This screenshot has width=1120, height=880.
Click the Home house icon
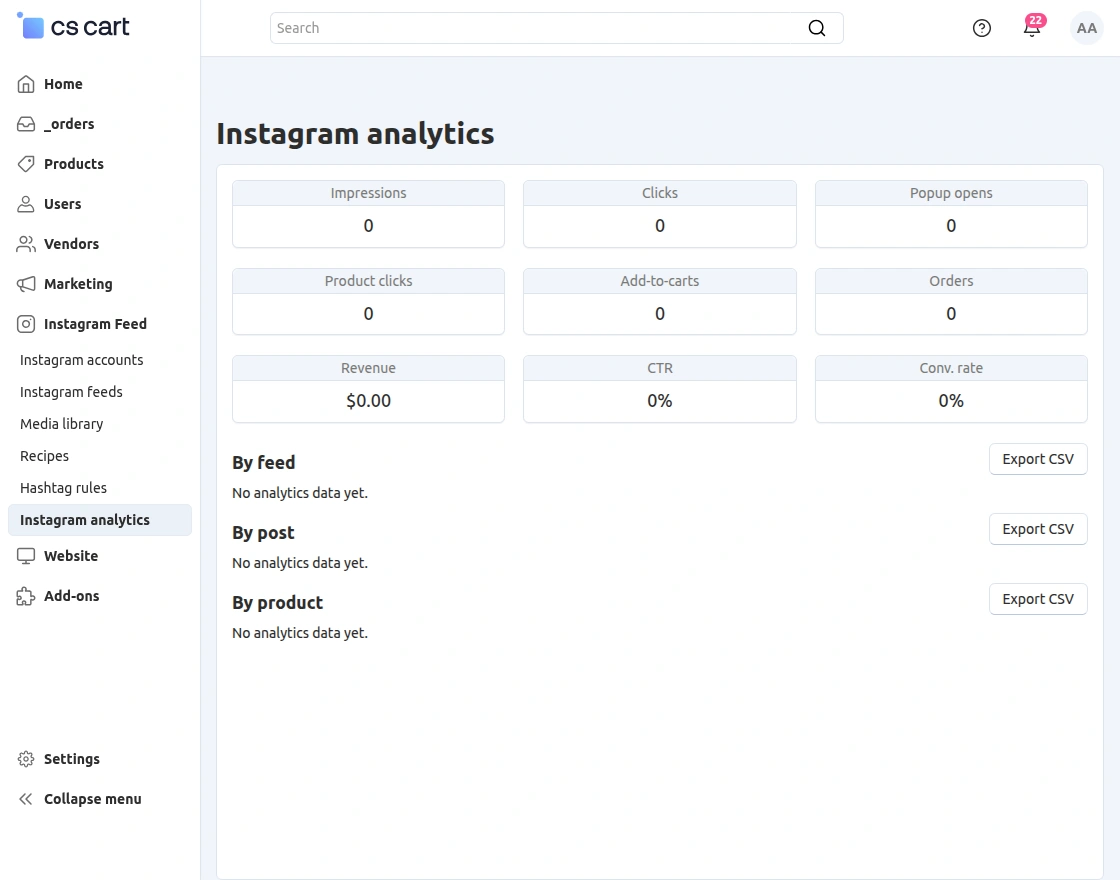click(x=26, y=84)
